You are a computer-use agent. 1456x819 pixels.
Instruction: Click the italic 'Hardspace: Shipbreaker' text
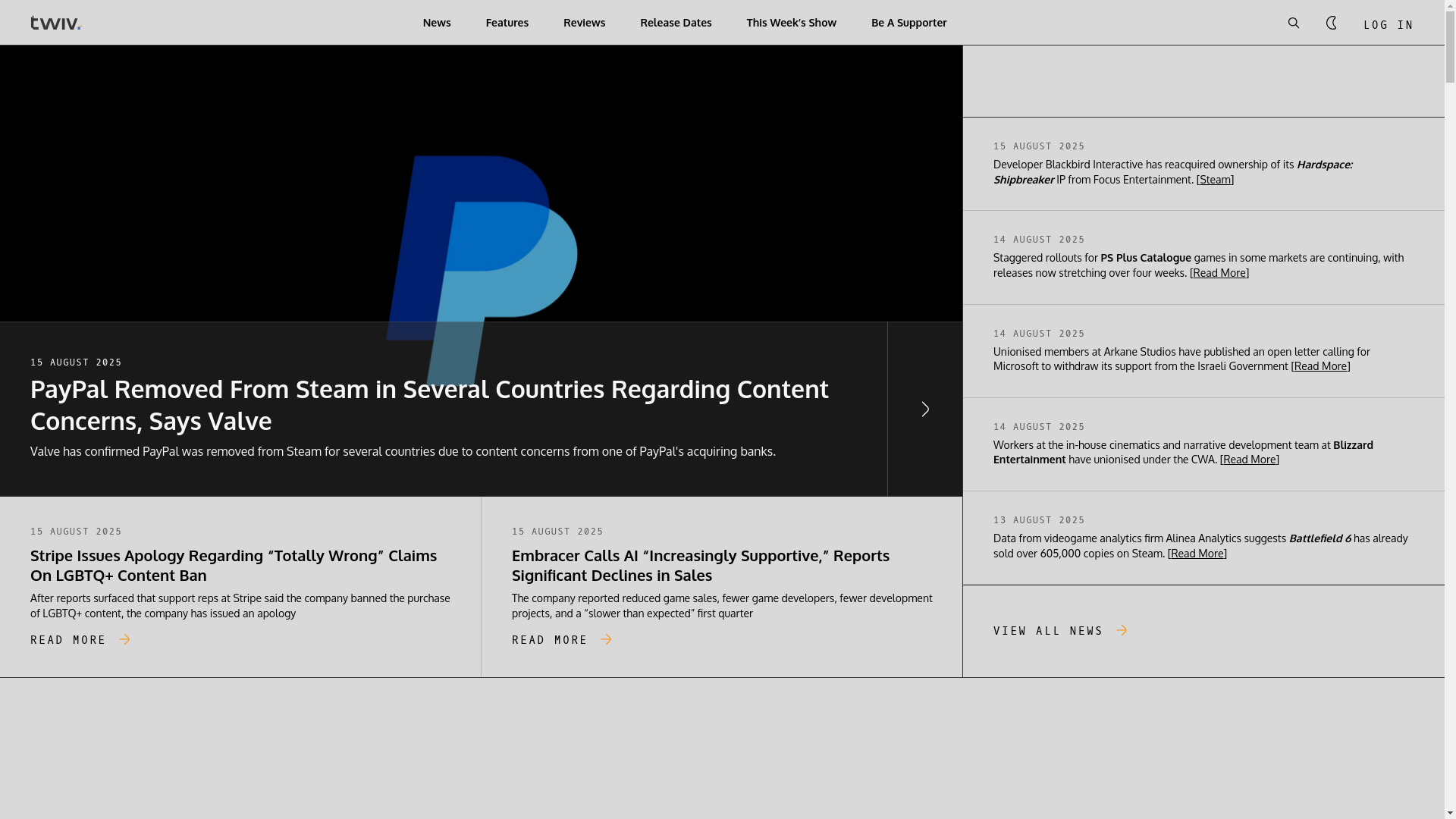[1173, 172]
